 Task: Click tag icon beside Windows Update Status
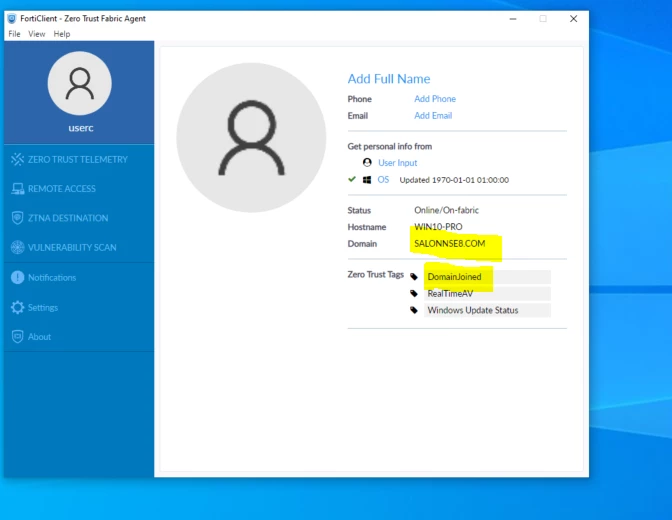414,310
